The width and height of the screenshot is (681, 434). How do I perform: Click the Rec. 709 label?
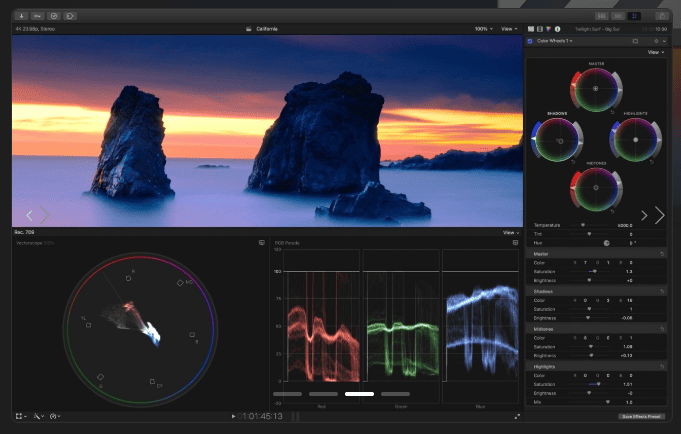[x=24, y=232]
